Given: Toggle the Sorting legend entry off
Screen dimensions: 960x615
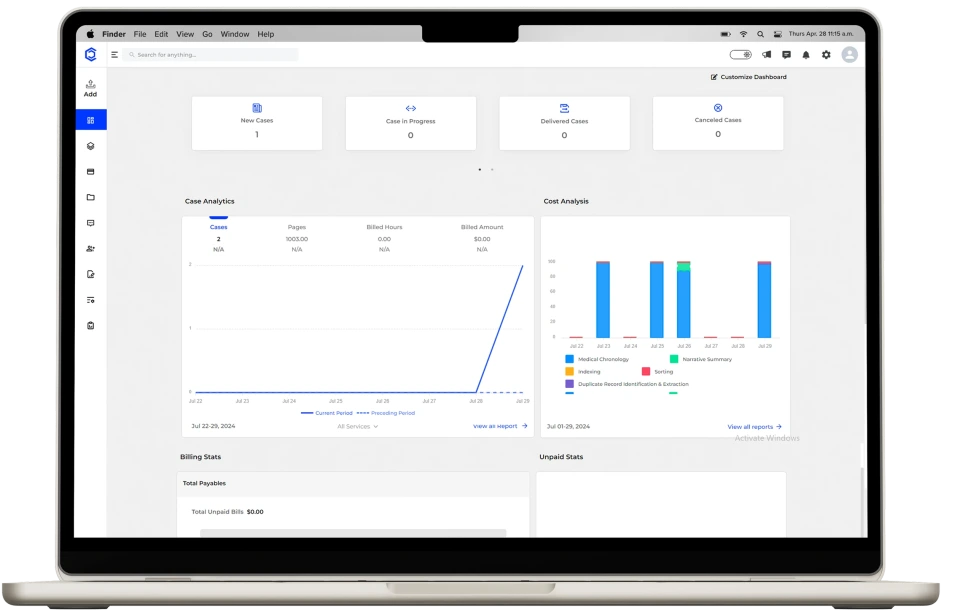Looking at the screenshot, I should pyautogui.click(x=660, y=371).
